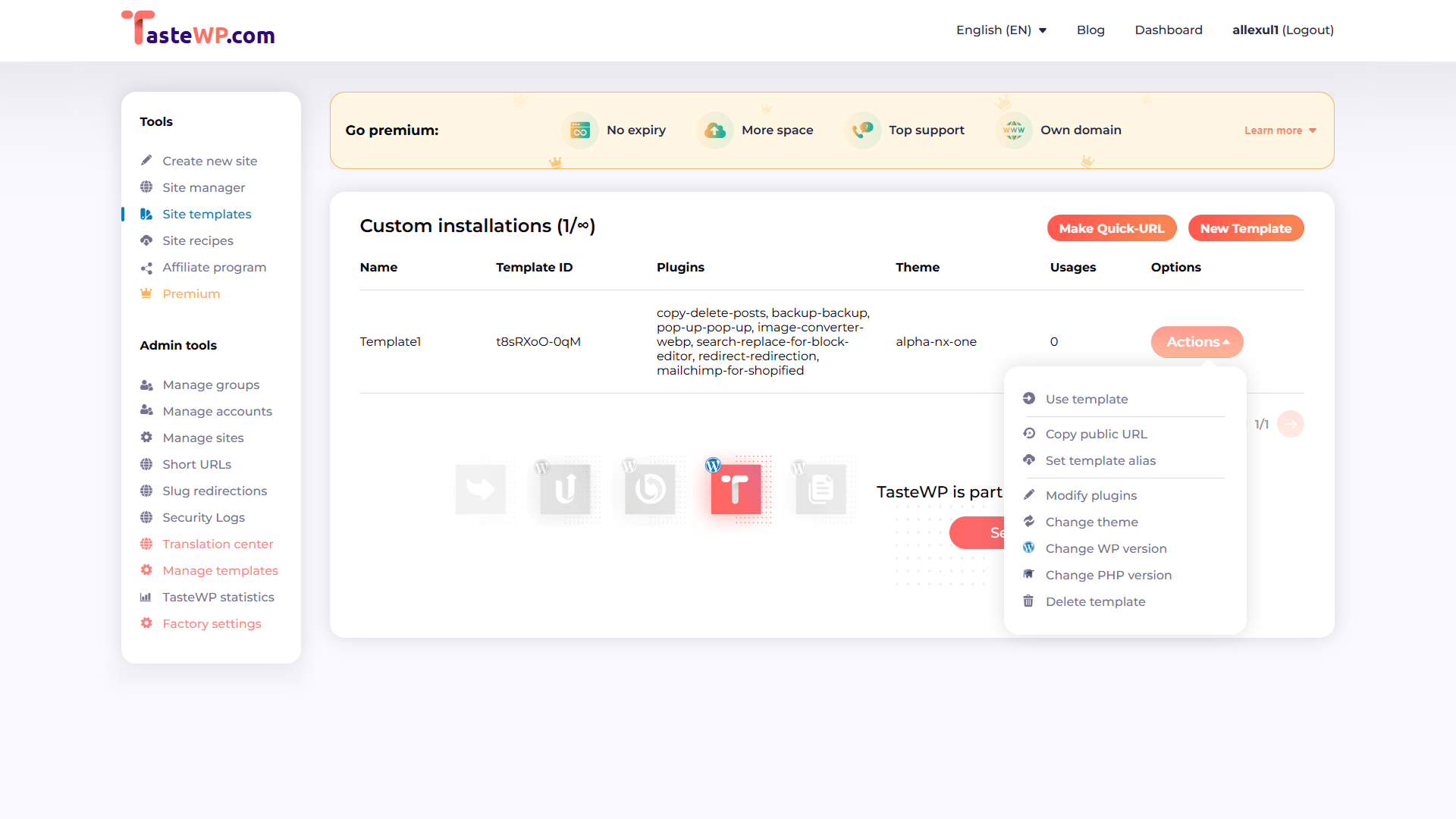Go to Manage templates admin tool
The width and height of the screenshot is (1456, 819).
(220, 570)
